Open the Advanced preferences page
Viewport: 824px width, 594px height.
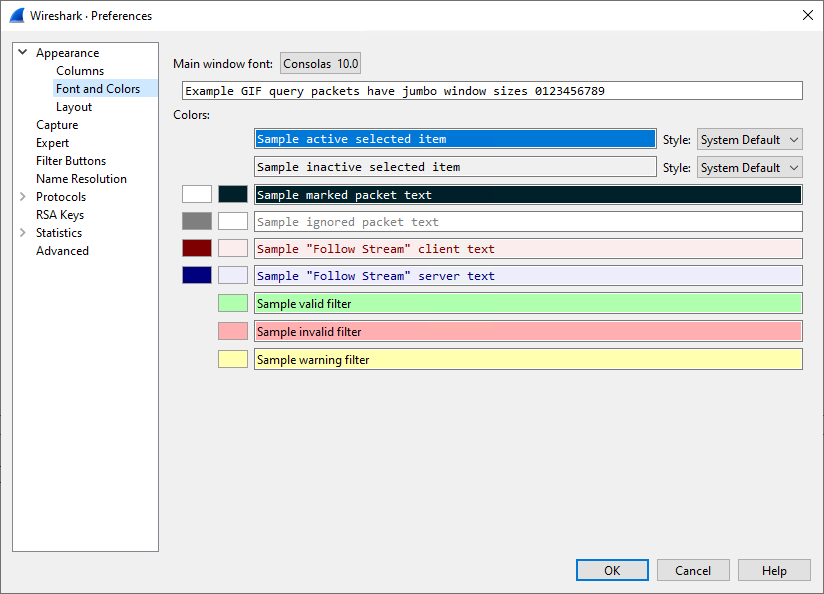click(62, 250)
